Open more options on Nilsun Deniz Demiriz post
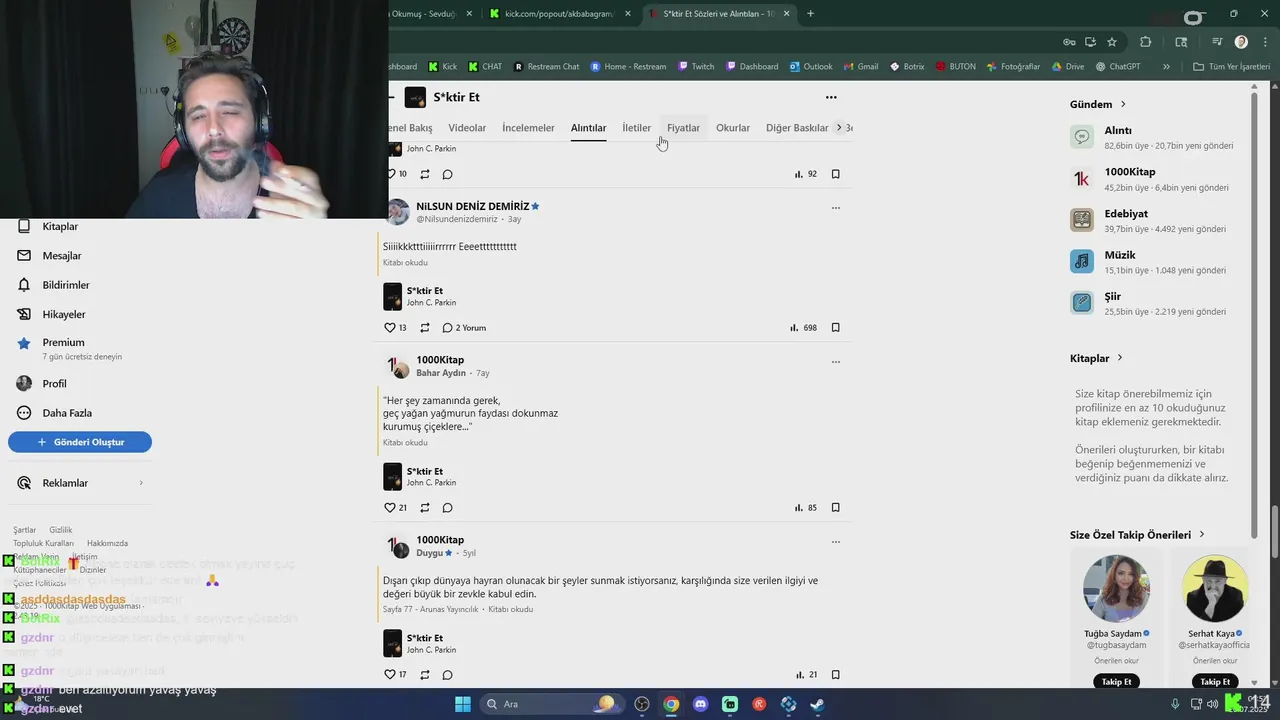This screenshot has height=720, width=1280. pyautogui.click(x=836, y=208)
